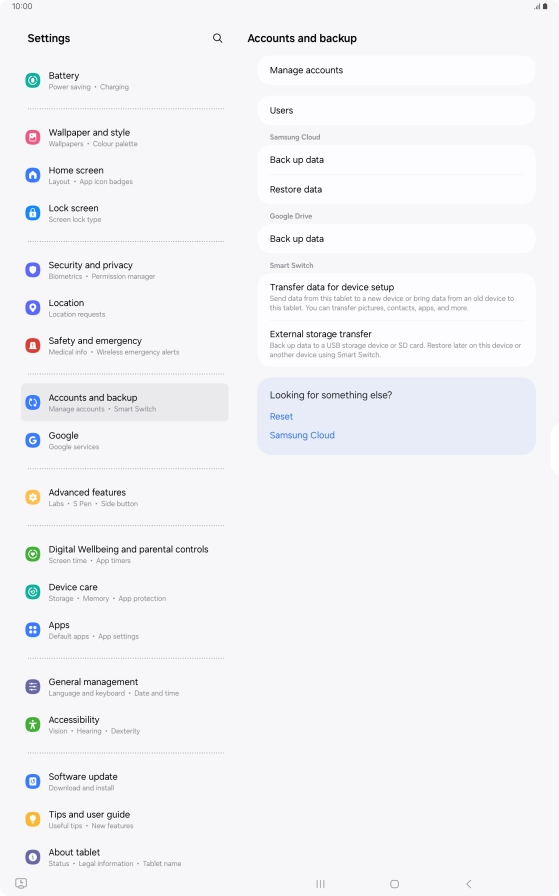
Task: Select Software update in the sidebar
Action: (125, 782)
